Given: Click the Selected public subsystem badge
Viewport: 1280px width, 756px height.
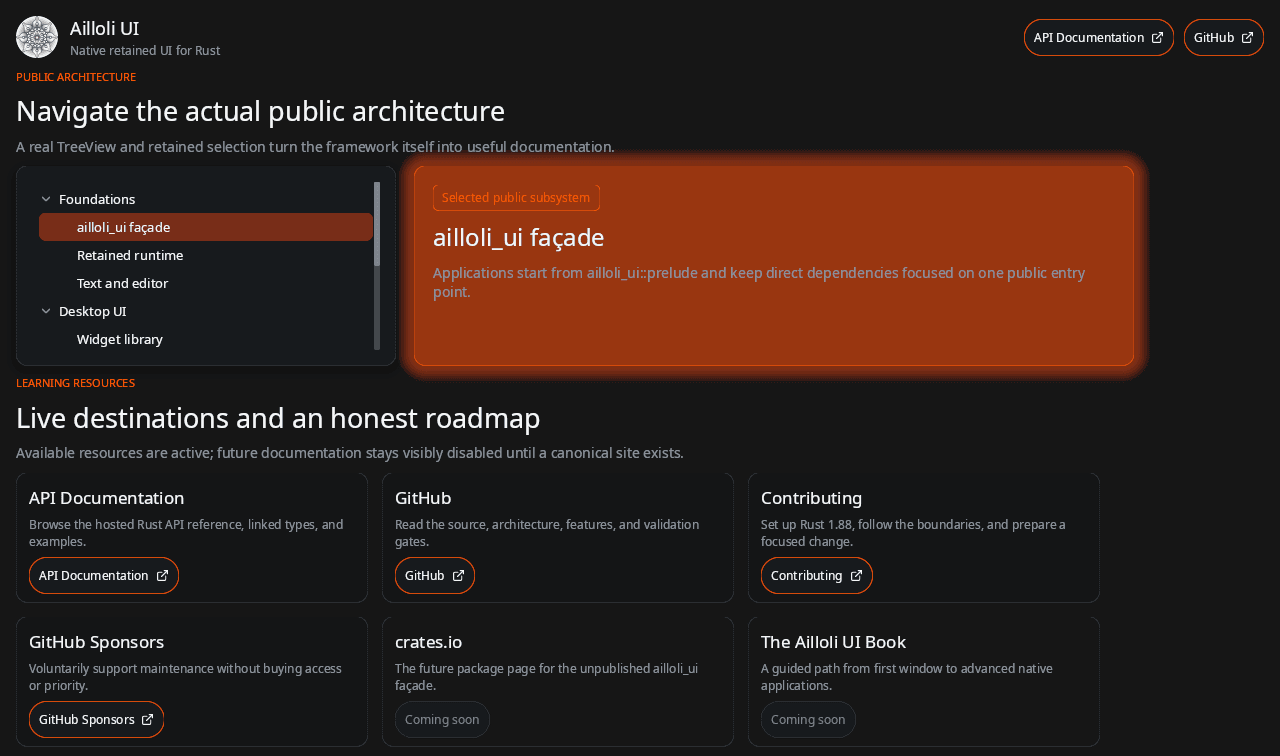Looking at the screenshot, I should coord(516,198).
